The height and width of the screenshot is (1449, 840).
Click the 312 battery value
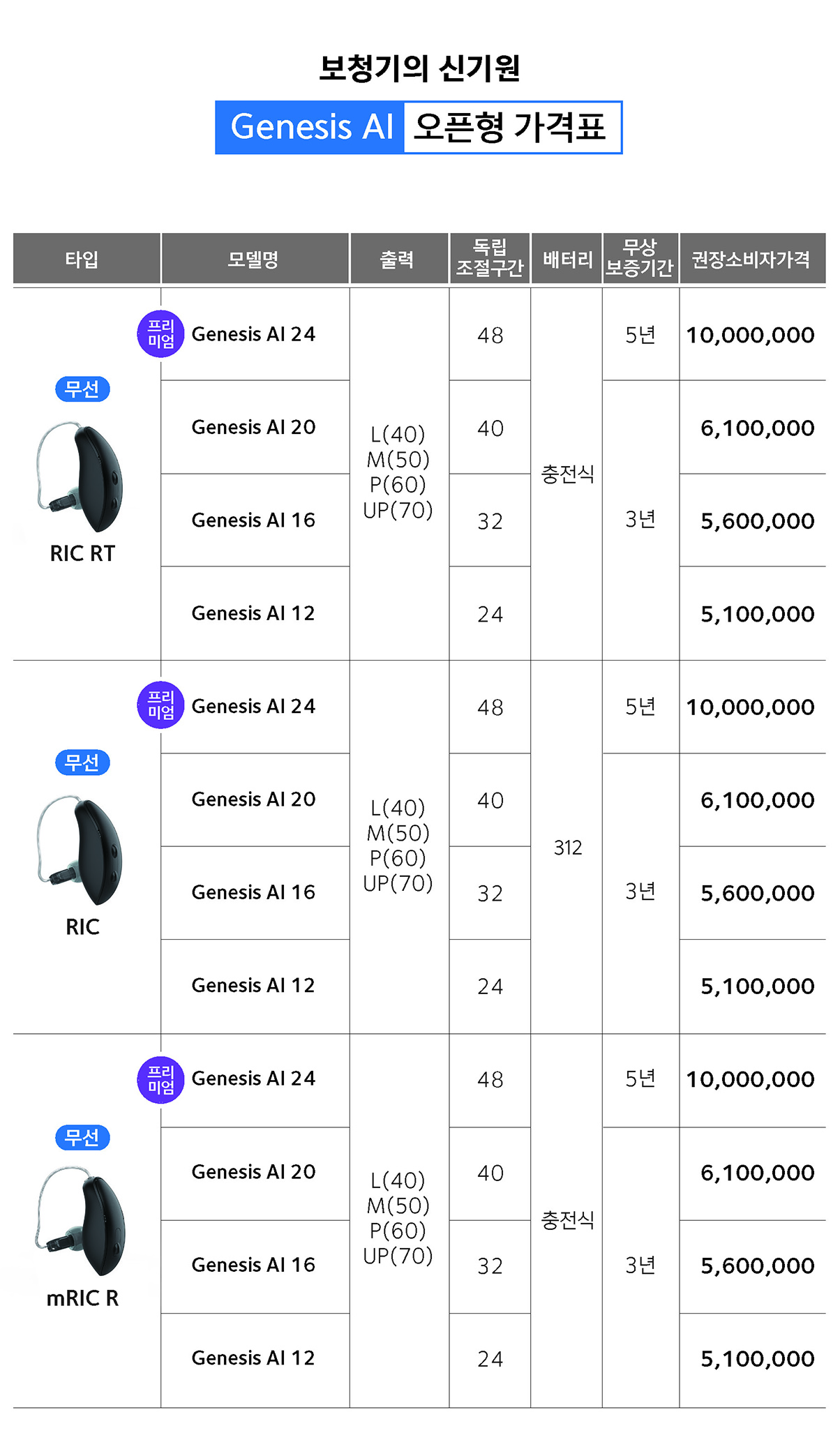point(567,848)
